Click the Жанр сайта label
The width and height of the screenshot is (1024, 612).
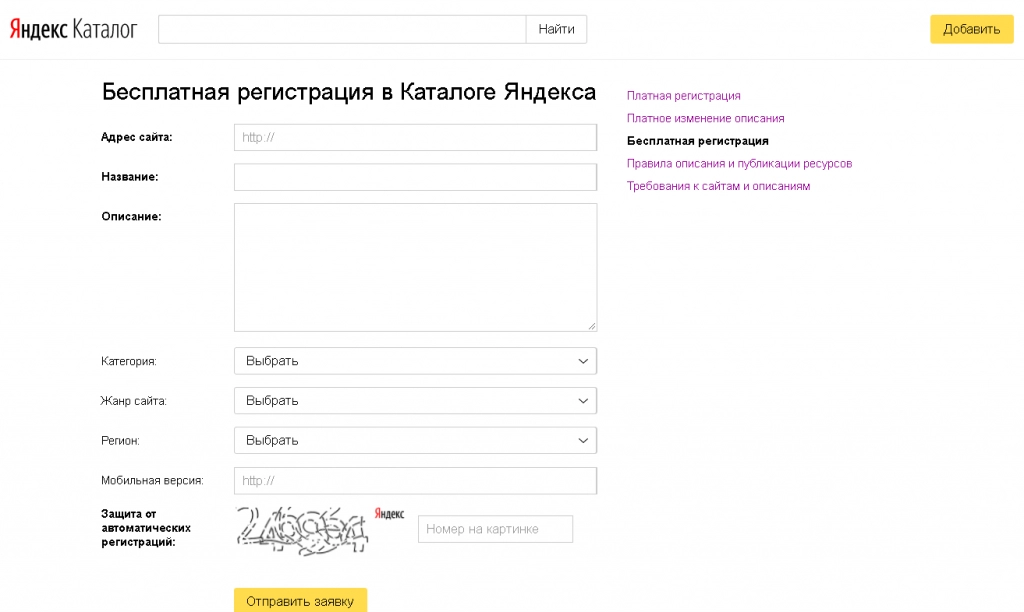pos(133,401)
